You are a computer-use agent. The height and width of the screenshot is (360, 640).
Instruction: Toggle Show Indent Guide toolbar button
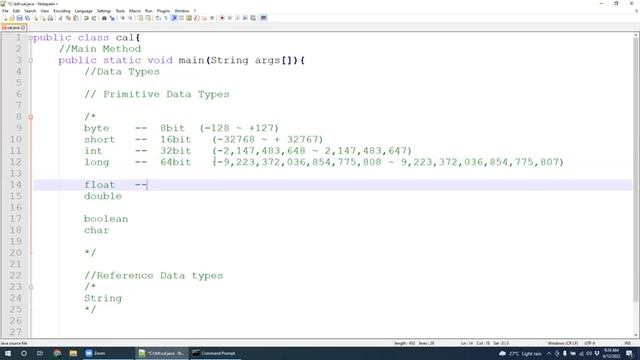[173, 18]
